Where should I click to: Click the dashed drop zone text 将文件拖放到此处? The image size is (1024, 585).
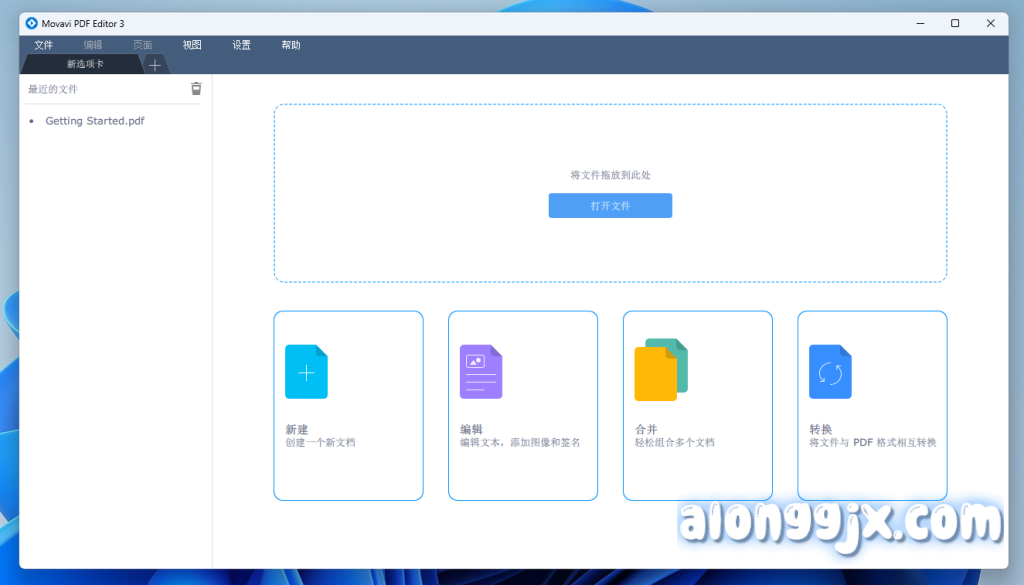click(x=610, y=175)
